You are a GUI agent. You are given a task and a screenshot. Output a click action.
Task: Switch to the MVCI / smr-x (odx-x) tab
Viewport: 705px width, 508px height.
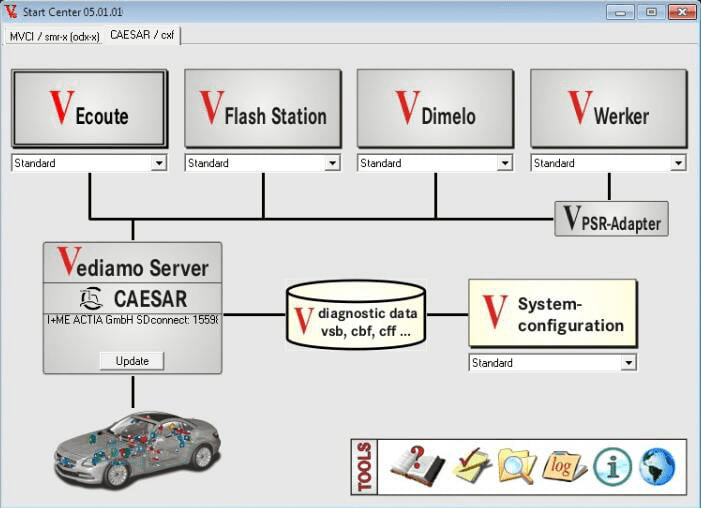54,36
